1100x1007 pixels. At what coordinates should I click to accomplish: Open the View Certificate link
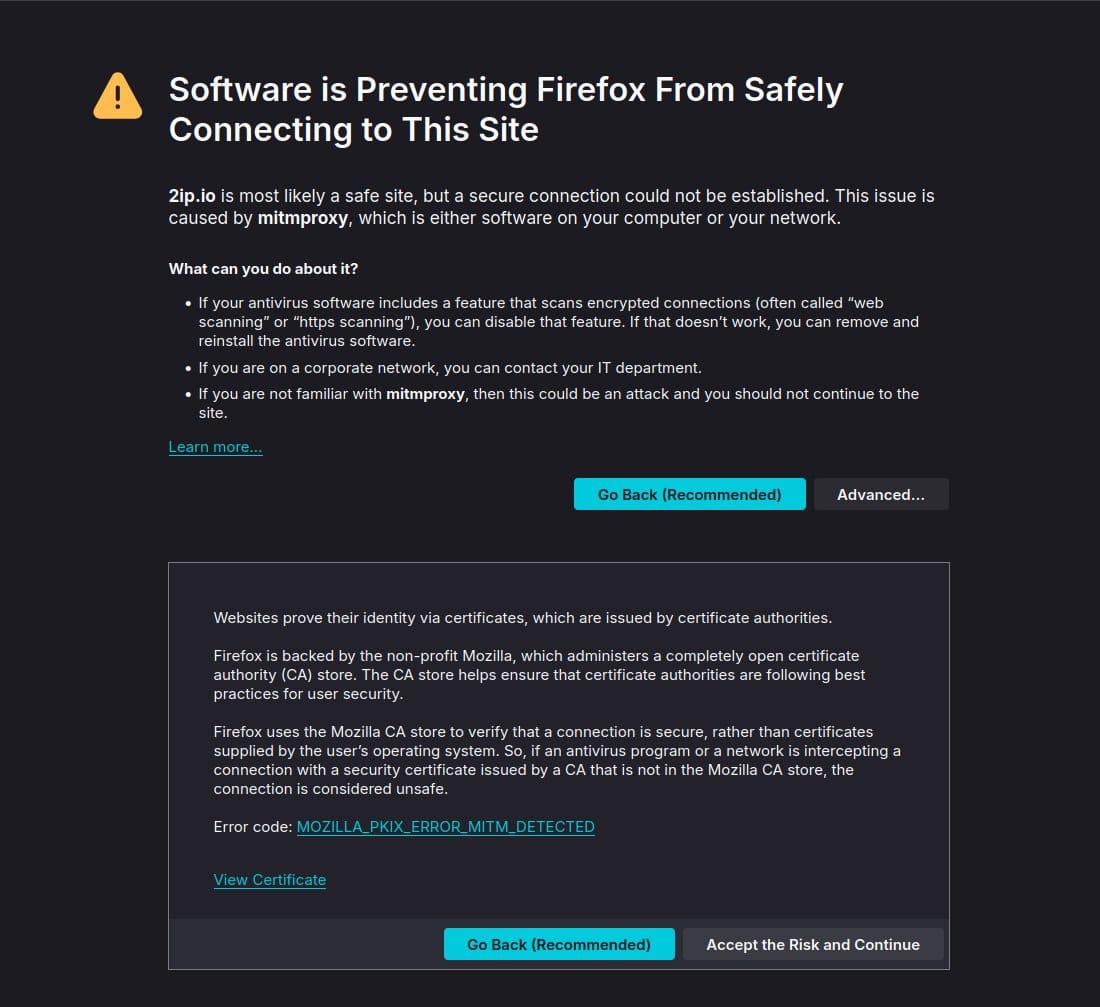(x=269, y=880)
